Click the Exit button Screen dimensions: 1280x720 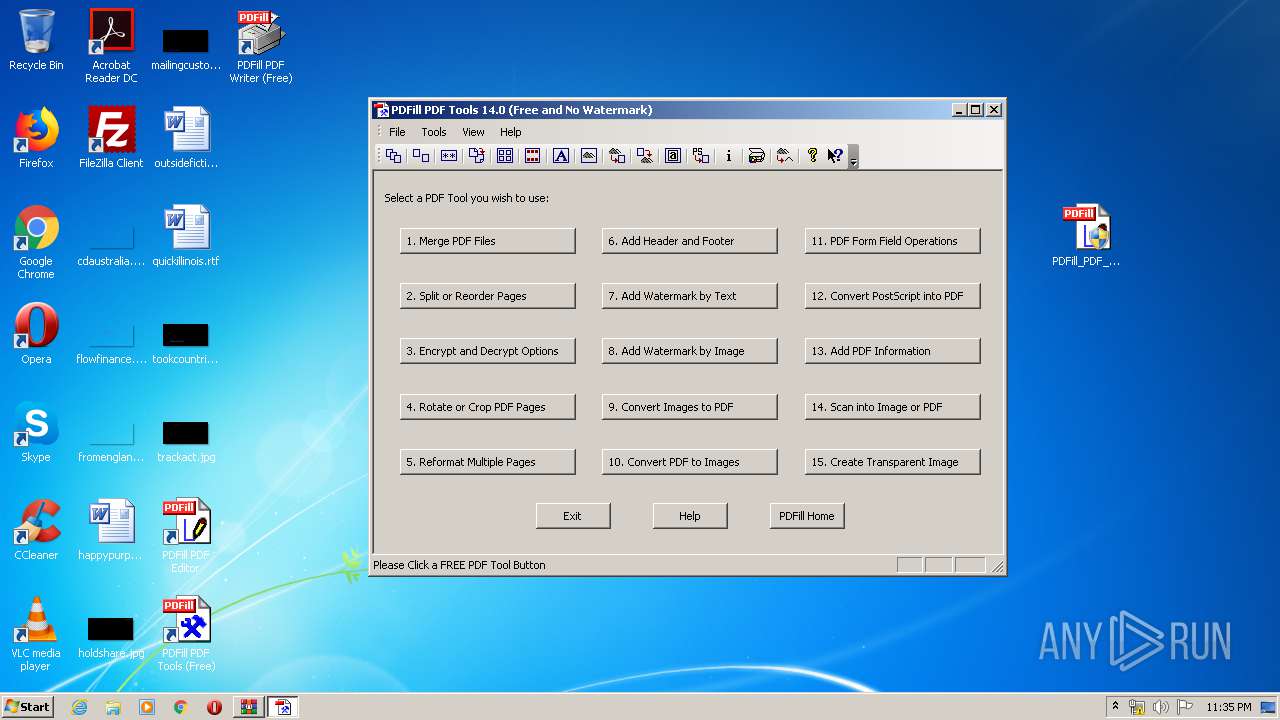pos(573,516)
